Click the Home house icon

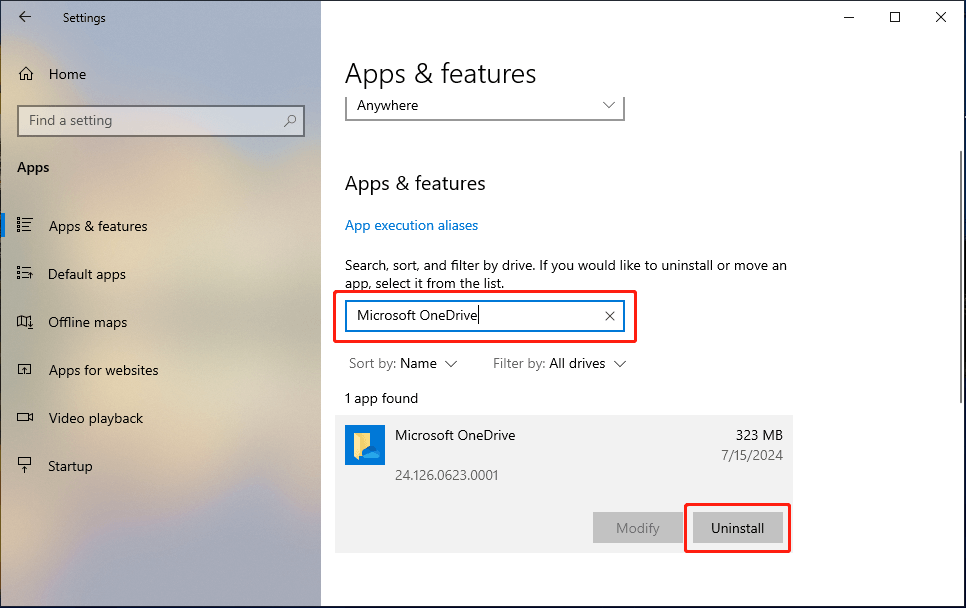pos(26,74)
